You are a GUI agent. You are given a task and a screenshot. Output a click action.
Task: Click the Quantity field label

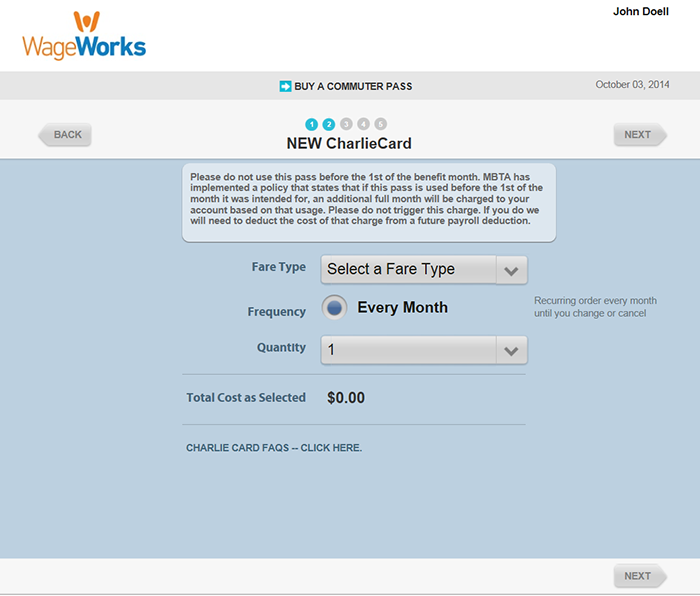click(281, 347)
